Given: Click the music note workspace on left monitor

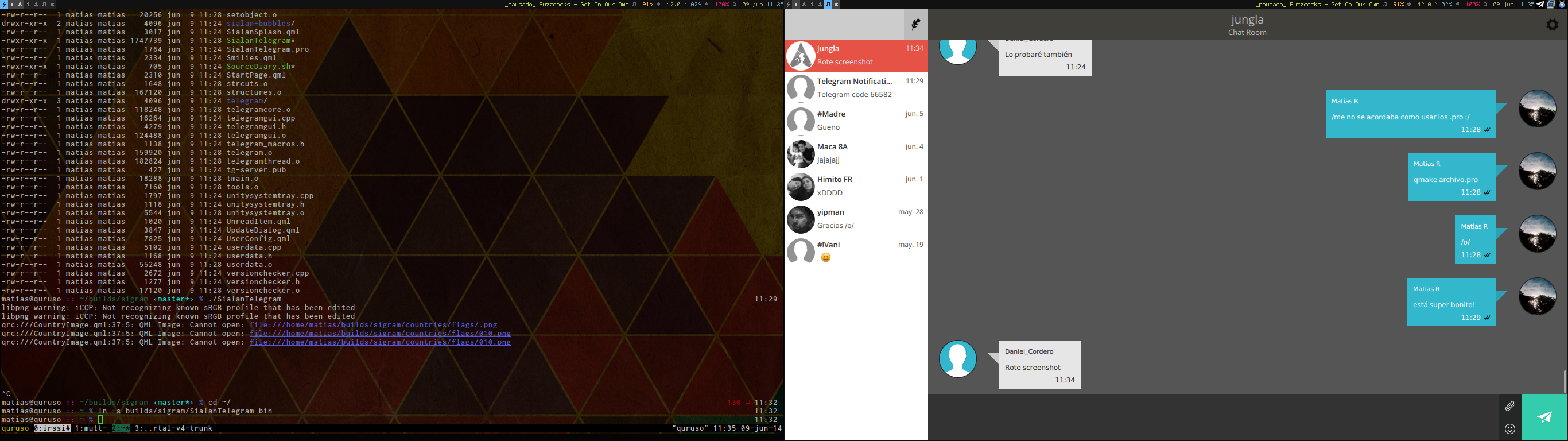Looking at the screenshot, I should 44,4.
